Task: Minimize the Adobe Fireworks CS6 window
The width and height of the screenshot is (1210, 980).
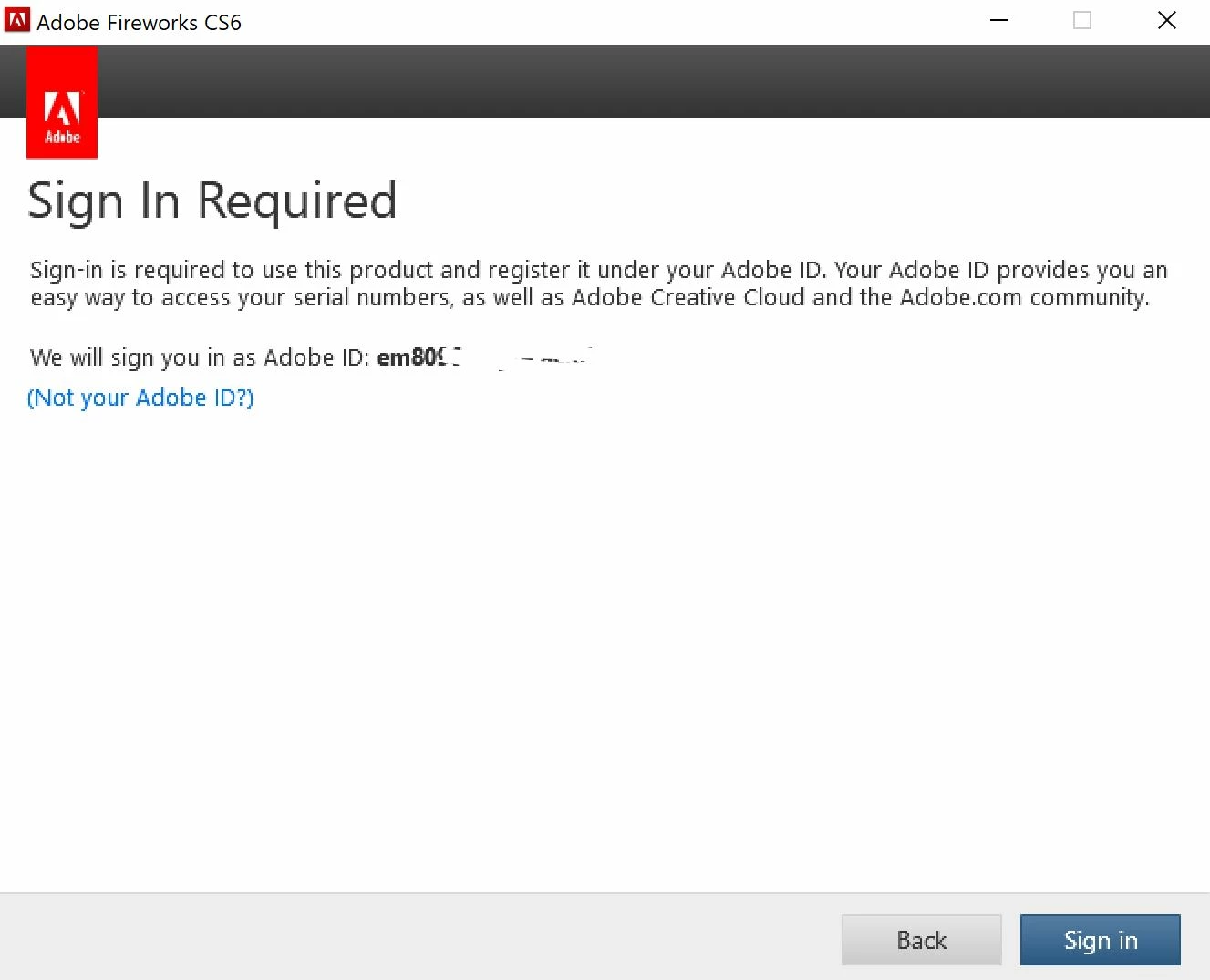Action: (999, 20)
